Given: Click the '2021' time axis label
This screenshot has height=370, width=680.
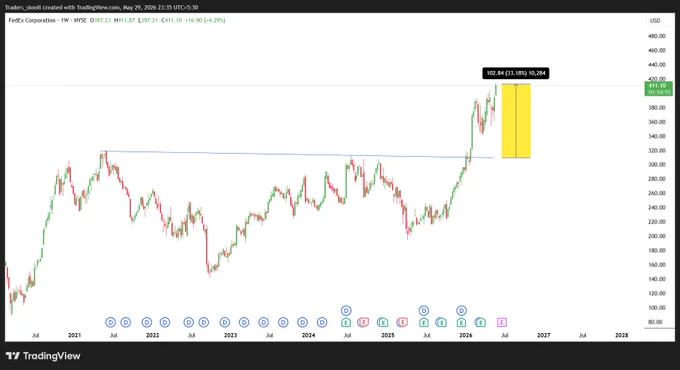Looking at the screenshot, I should [75, 335].
